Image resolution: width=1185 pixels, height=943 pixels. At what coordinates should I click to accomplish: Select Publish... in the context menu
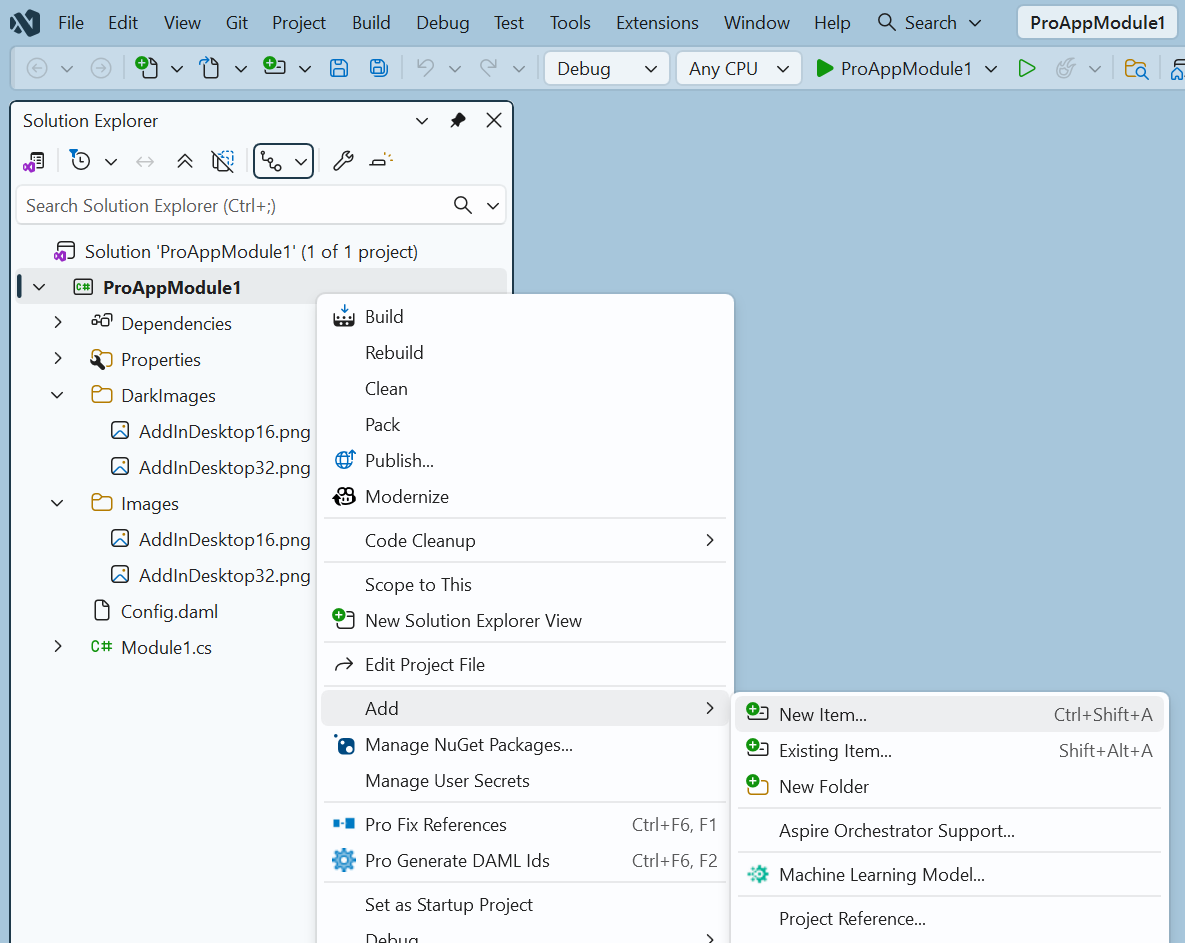524,460
